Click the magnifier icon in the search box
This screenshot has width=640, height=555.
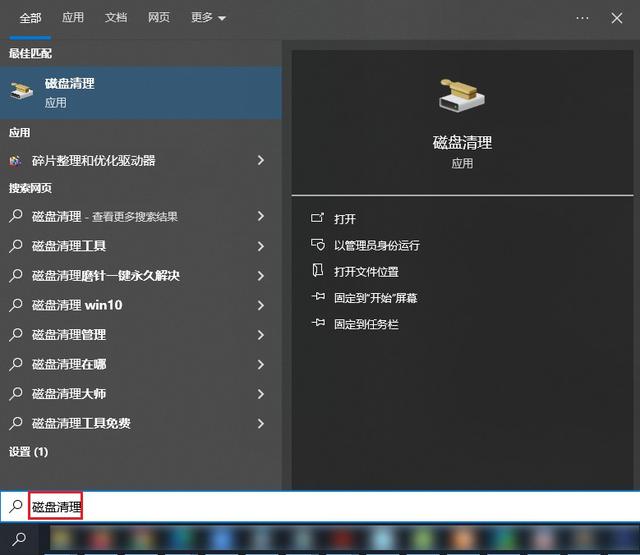[16, 506]
